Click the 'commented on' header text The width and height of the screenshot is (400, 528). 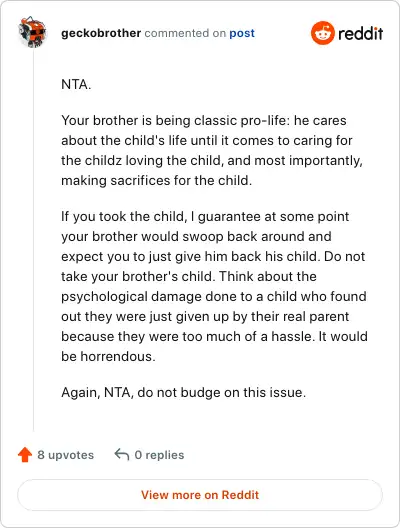[185, 33]
